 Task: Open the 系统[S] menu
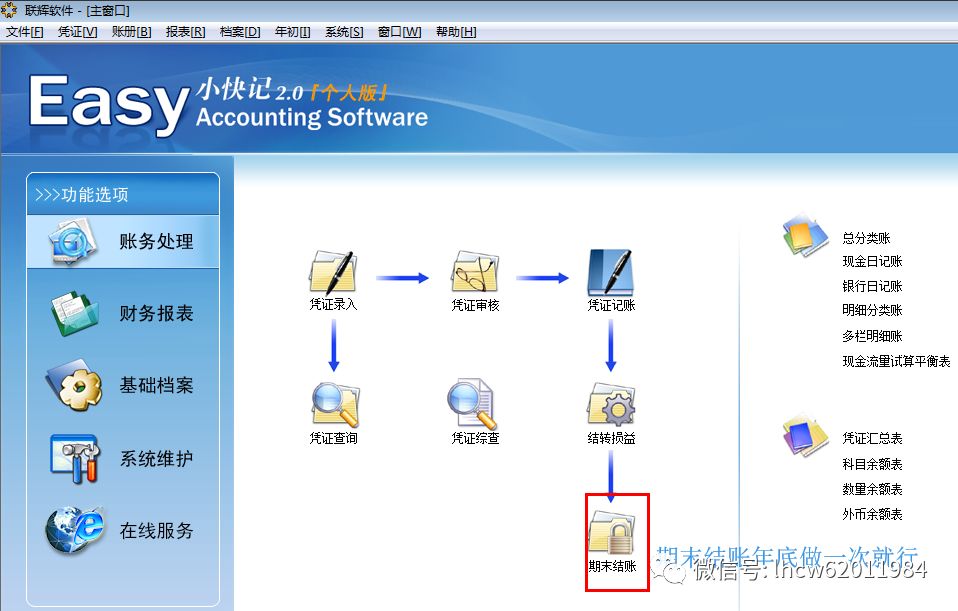tap(344, 32)
